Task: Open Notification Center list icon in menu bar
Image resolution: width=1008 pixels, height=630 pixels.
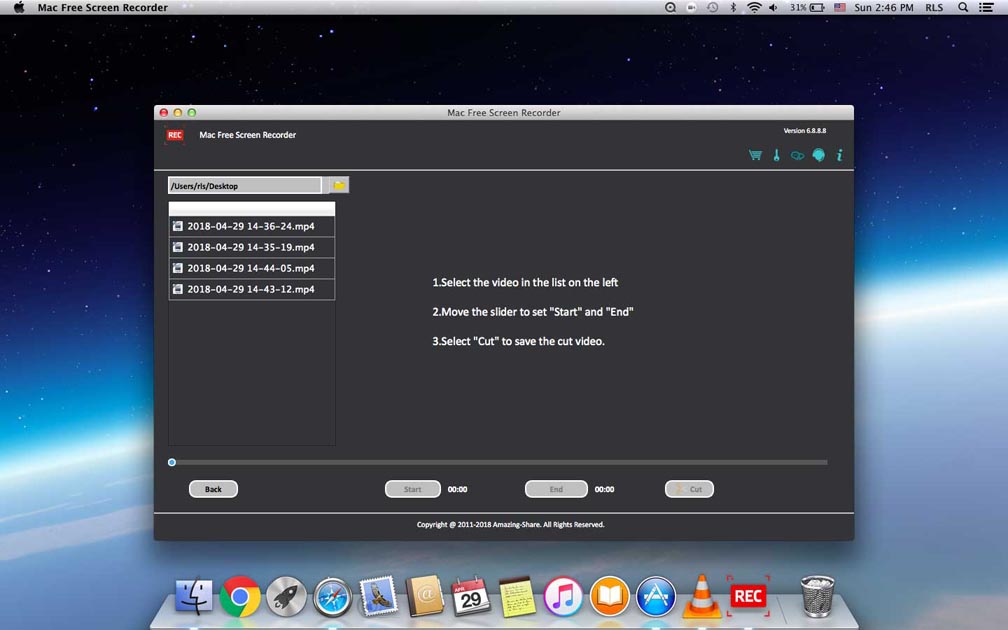Action: pyautogui.click(x=986, y=8)
